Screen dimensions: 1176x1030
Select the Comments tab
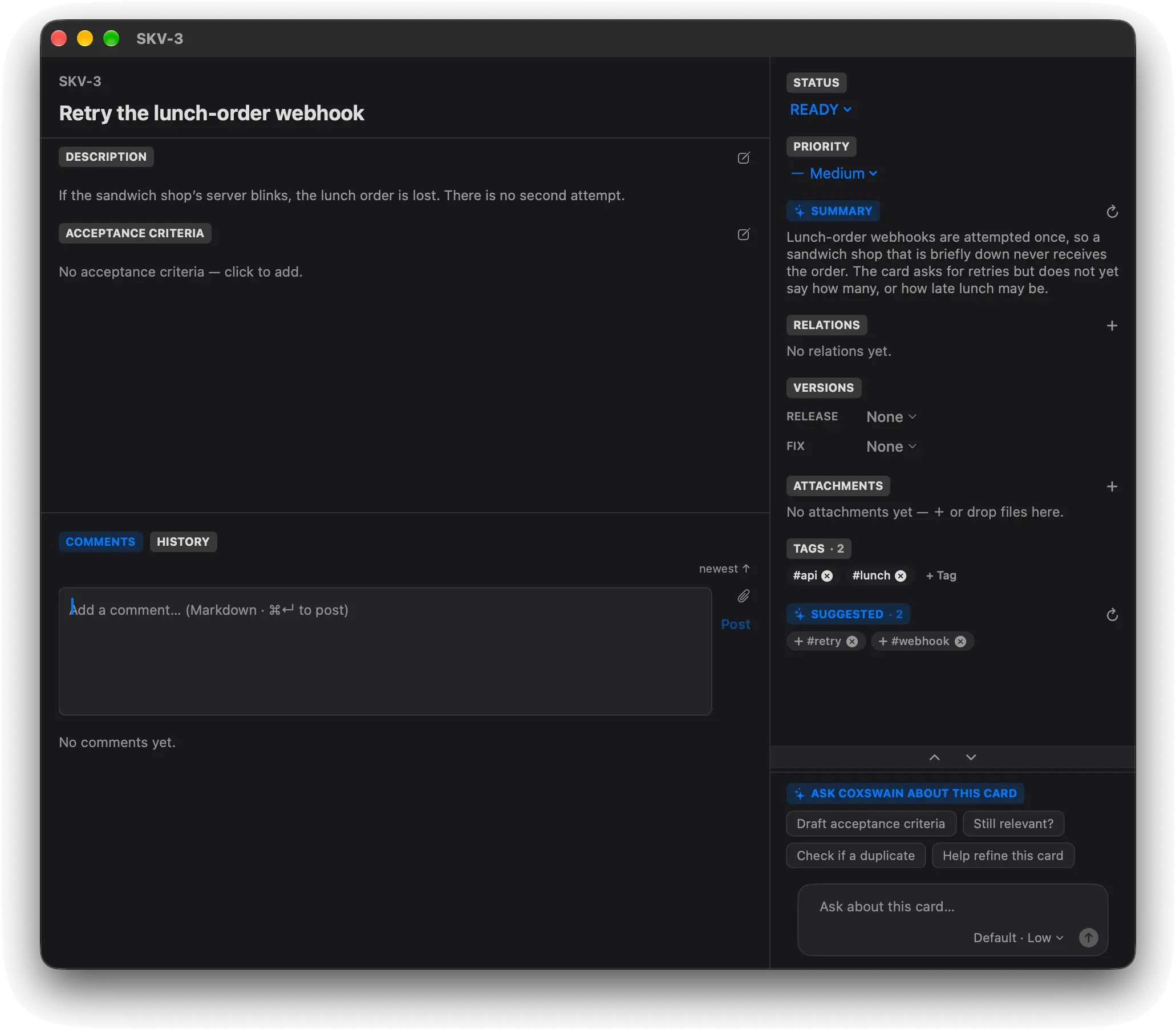point(100,541)
